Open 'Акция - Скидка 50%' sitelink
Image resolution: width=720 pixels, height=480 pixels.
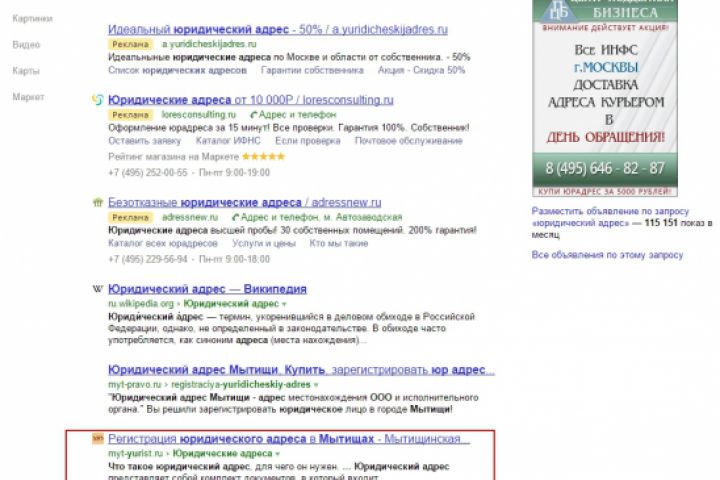coord(422,70)
